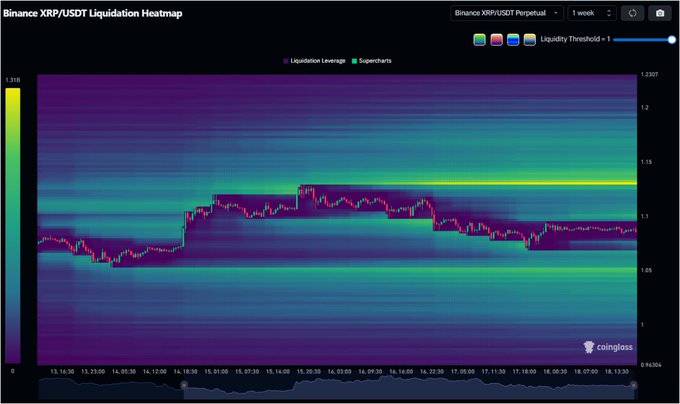Click the 1.31B color scale gradient bar
The height and width of the screenshot is (404, 680).
13,225
